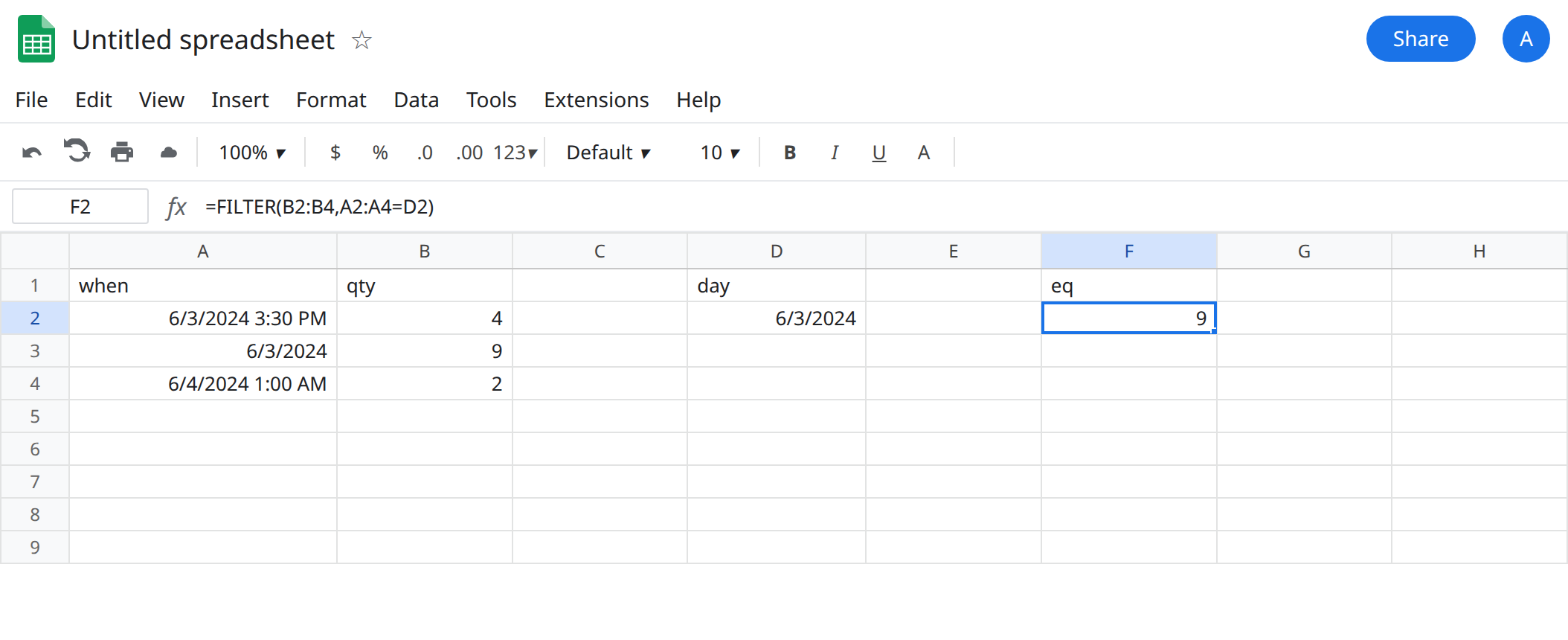Star the Untitled spreadsheet
The image size is (1568, 640).
click(362, 39)
